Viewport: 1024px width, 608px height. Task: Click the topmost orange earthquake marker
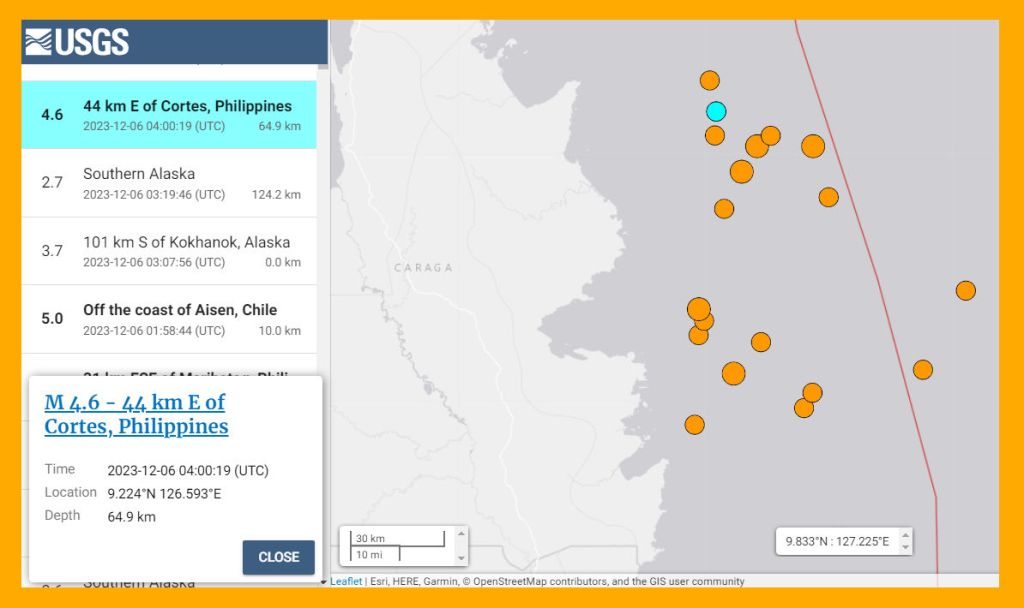tap(709, 81)
